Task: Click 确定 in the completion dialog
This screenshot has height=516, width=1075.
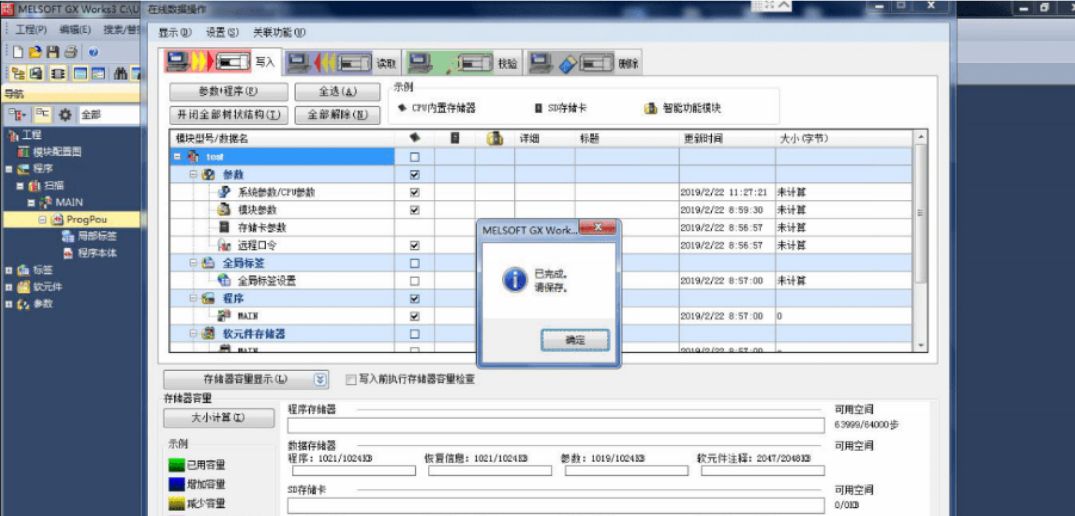Action: point(575,340)
